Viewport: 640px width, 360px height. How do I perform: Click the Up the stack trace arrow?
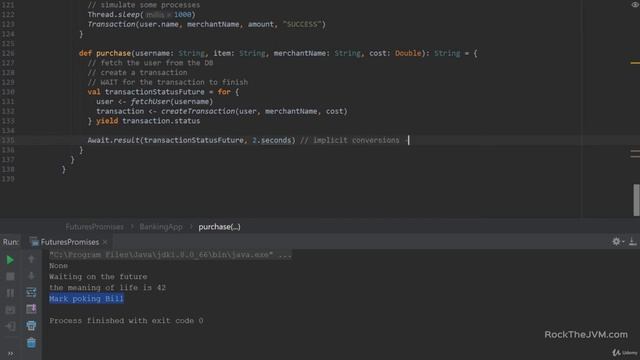[x=31, y=259]
